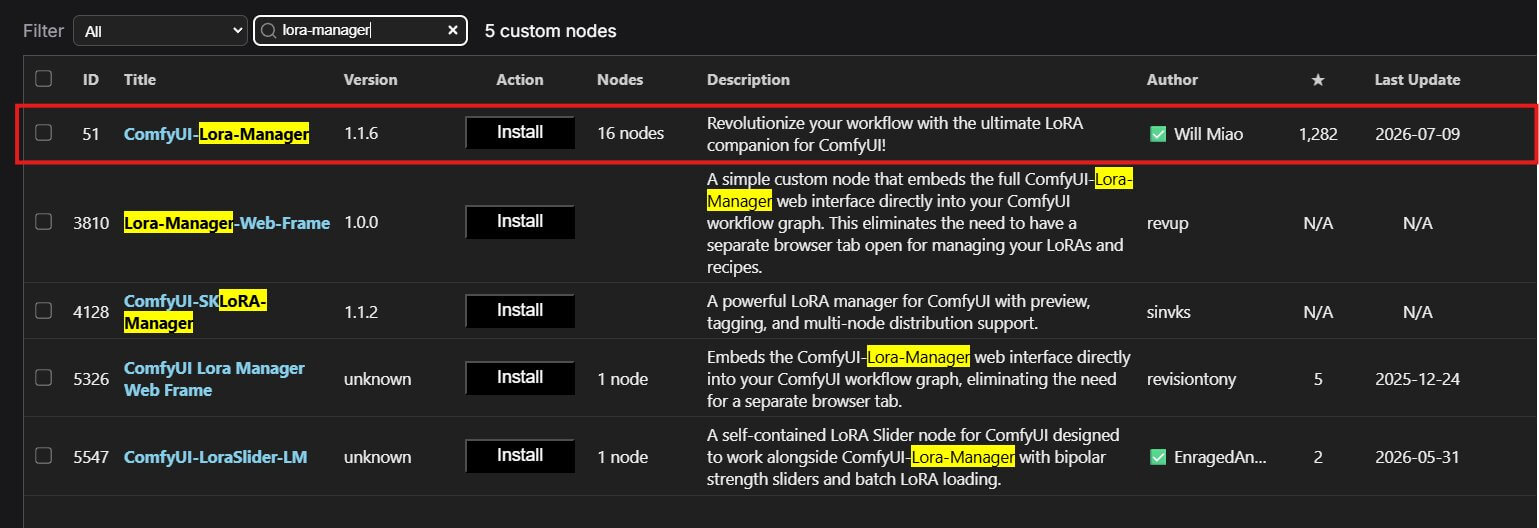Click the Will Miao author name
The image size is (1539, 528).
[1209, 133]
